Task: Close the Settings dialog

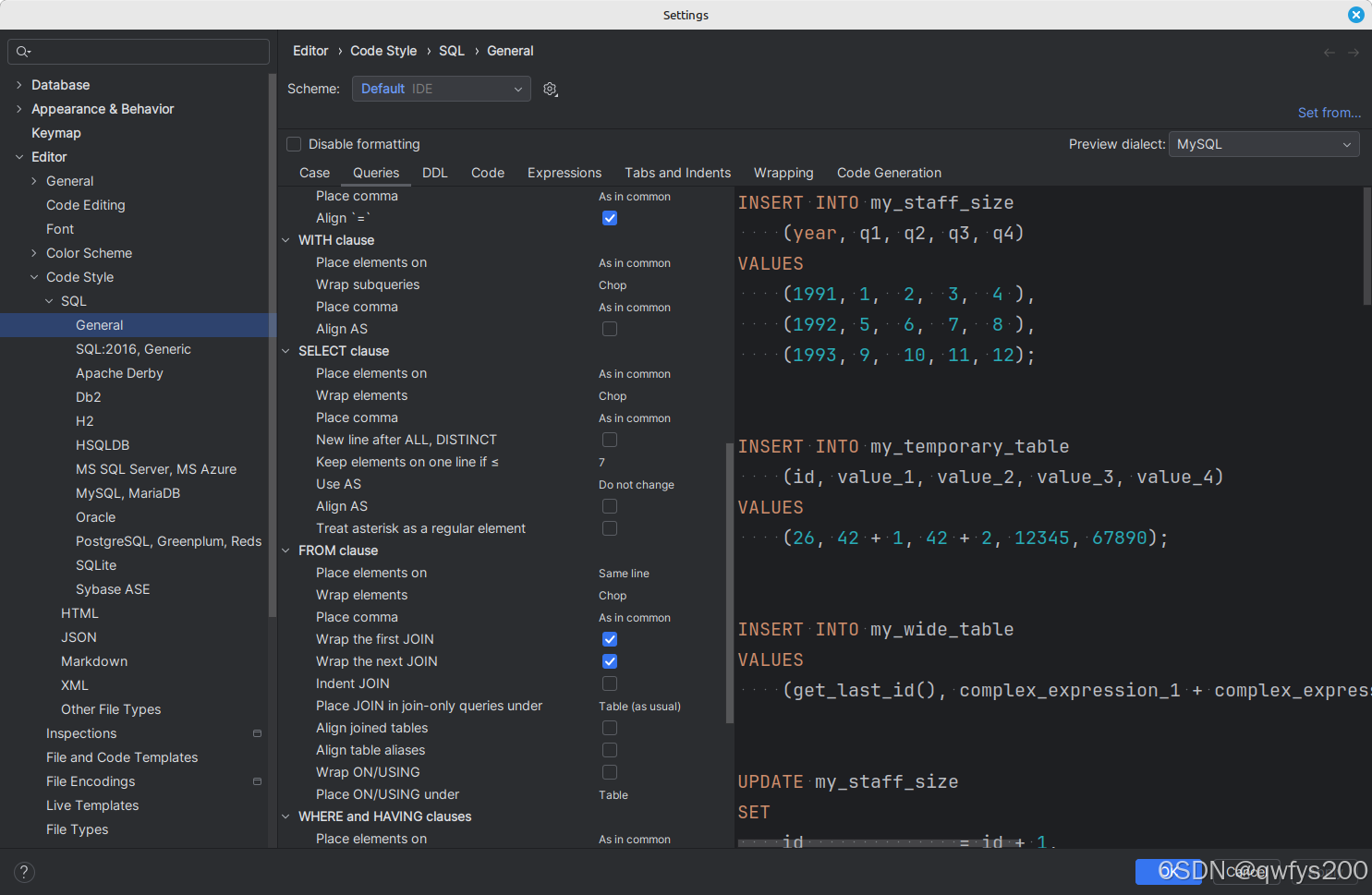Action: (x=1356, y=15)
